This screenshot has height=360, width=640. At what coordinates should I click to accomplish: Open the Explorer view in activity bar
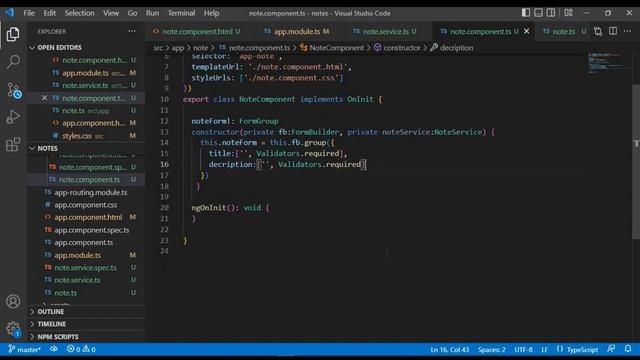(13, 34)
